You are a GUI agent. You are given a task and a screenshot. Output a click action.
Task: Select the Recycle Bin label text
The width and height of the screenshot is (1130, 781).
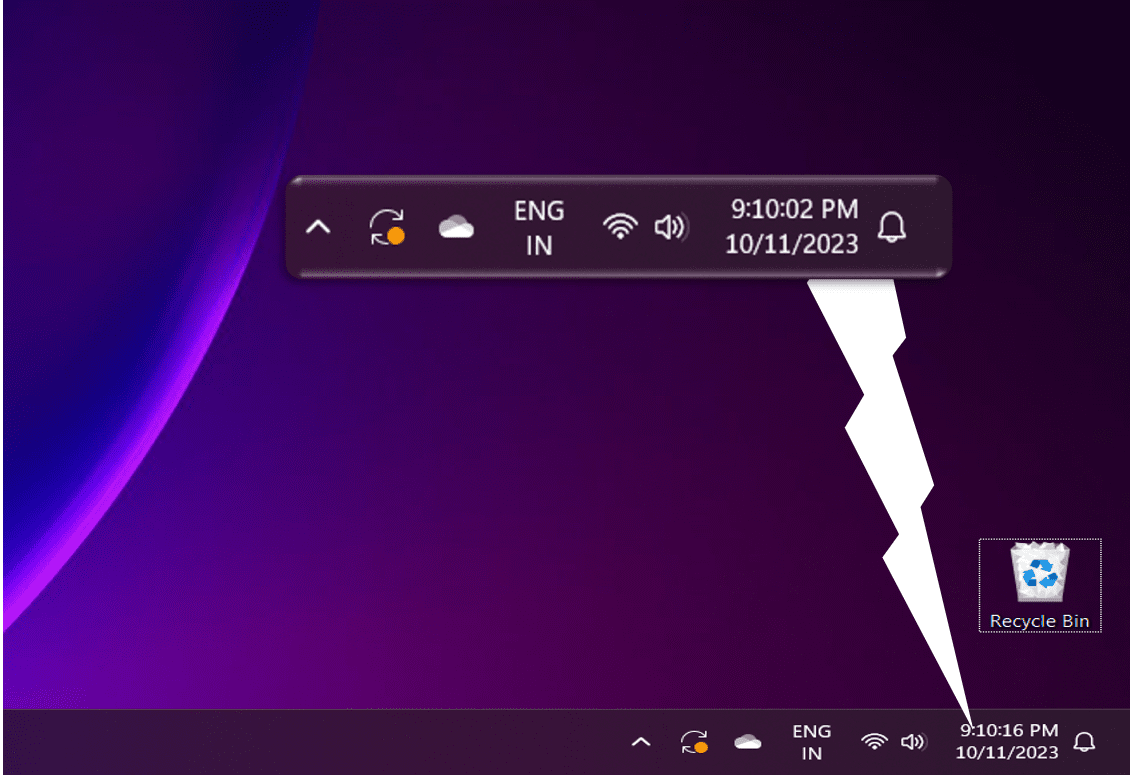pyautogui.click(x=1039, y=621)
